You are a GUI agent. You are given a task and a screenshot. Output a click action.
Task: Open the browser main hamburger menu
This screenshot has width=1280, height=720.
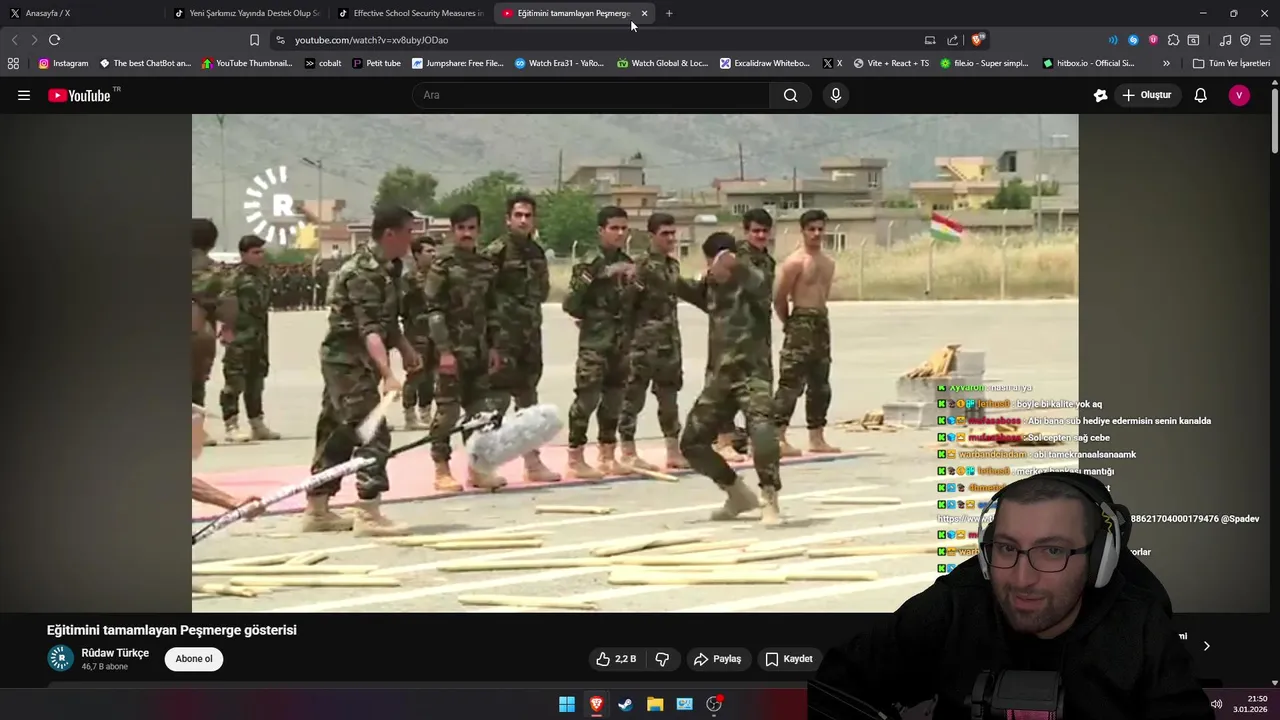pos(1266,40)
